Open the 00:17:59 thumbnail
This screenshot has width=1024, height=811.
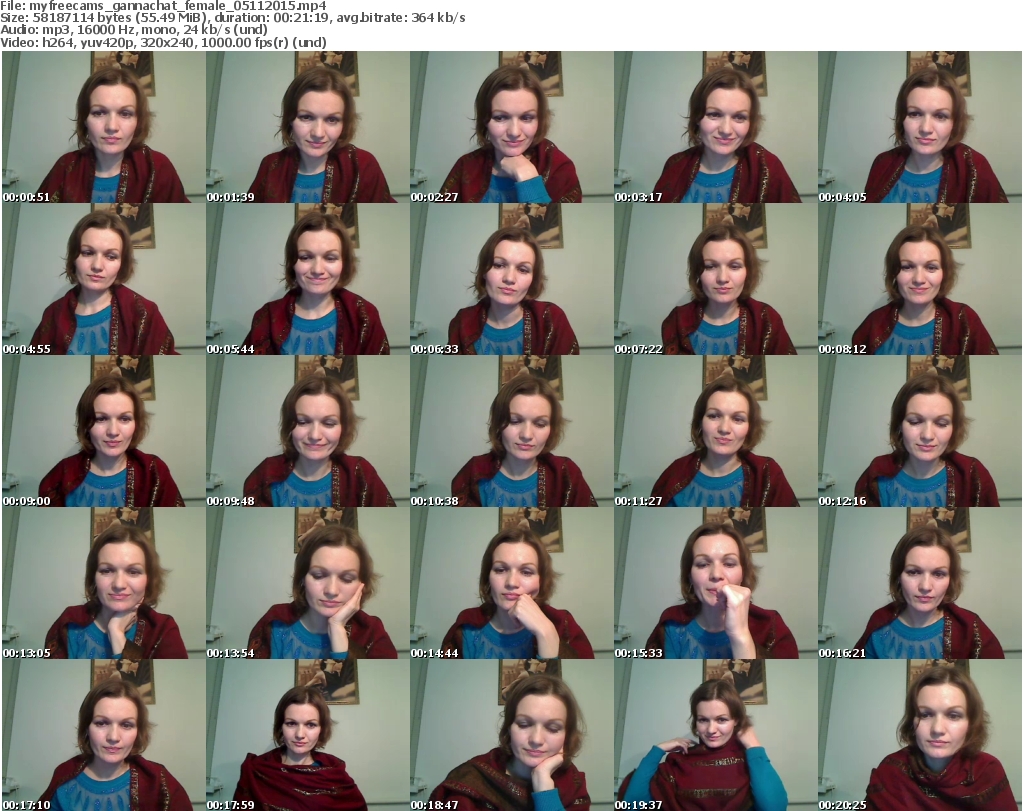307,735
